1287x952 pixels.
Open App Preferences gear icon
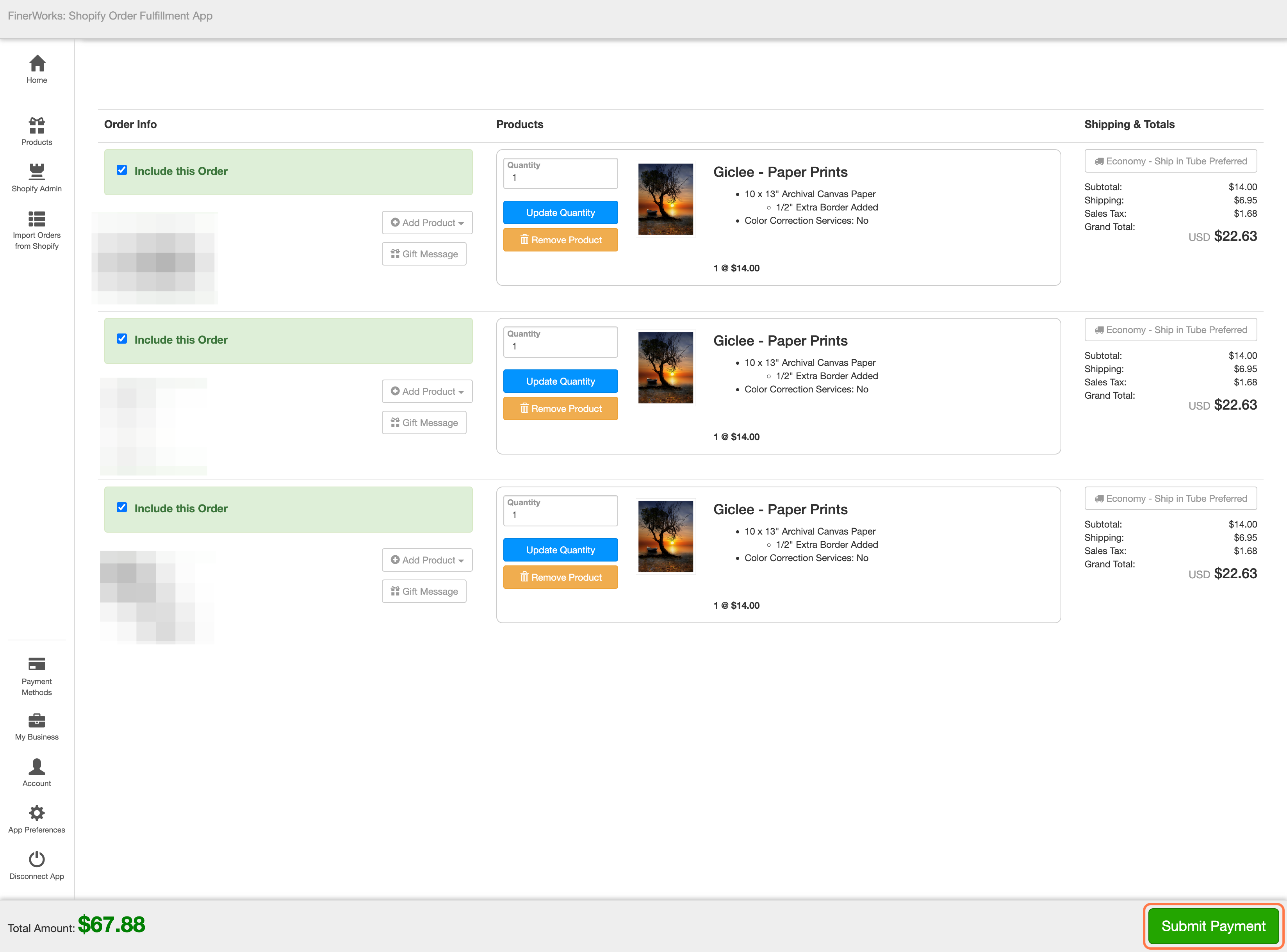[x=37, y=813]
